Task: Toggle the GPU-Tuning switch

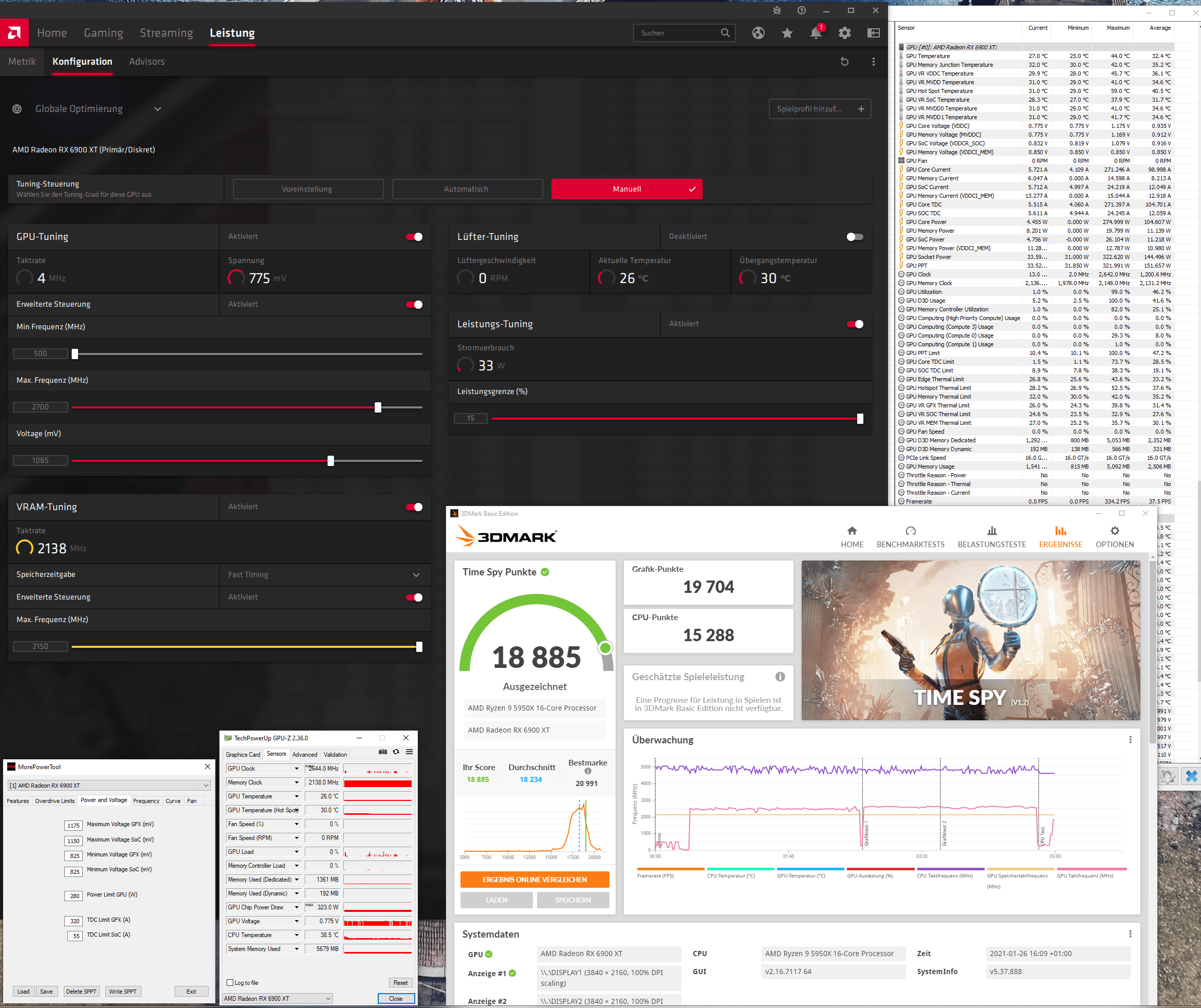Action: (414, 237)
